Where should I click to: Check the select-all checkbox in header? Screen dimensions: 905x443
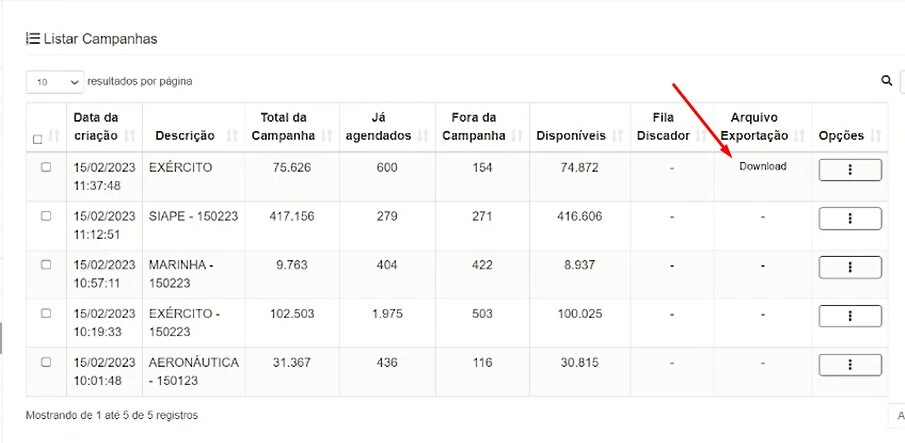coord(38,139)
